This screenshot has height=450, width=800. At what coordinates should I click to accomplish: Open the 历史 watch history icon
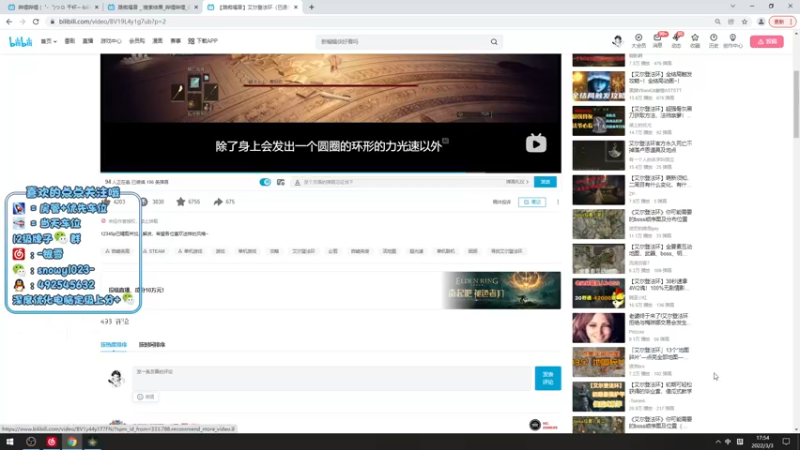coord(713,41)
